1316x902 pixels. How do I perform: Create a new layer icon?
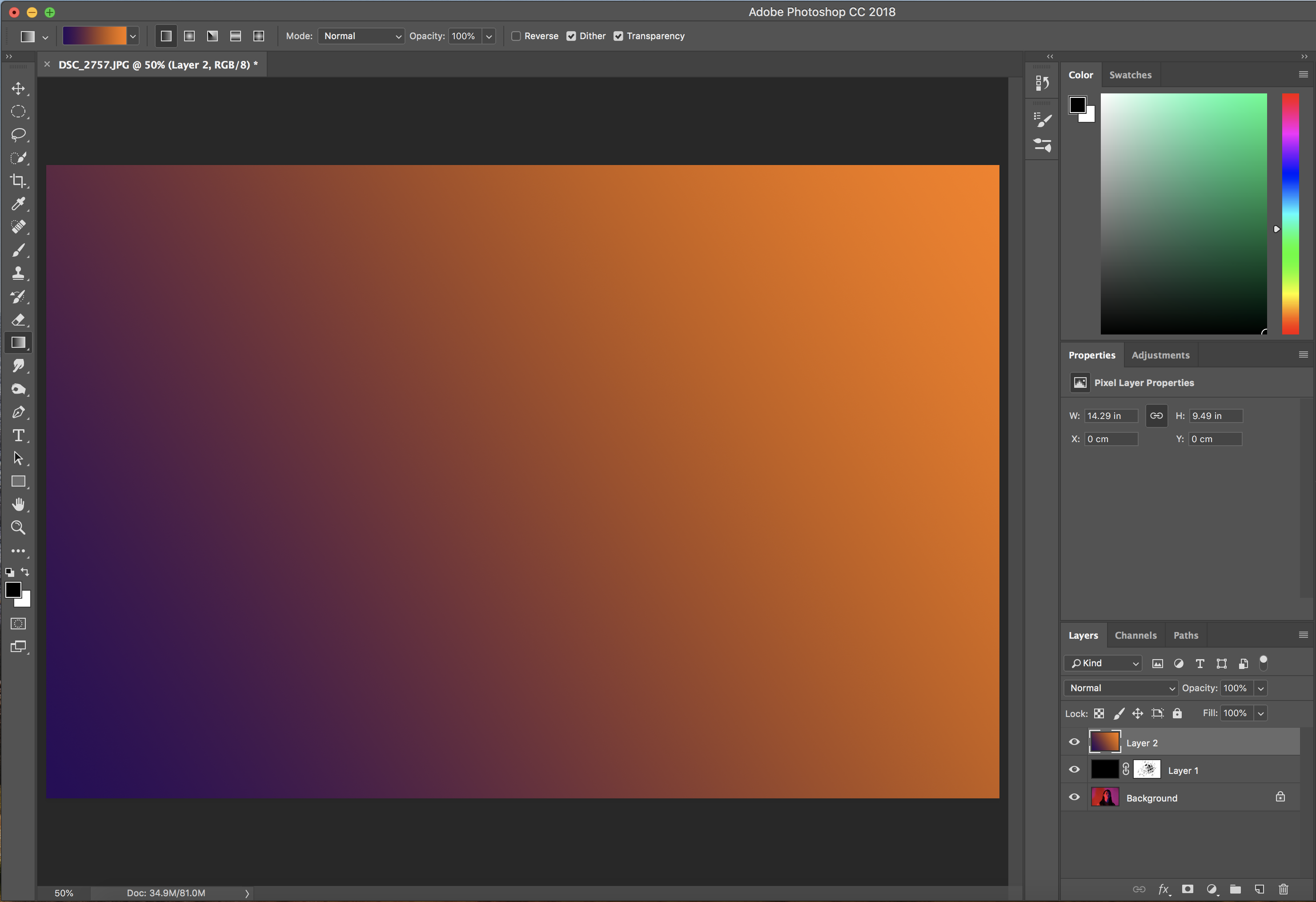1260,889
